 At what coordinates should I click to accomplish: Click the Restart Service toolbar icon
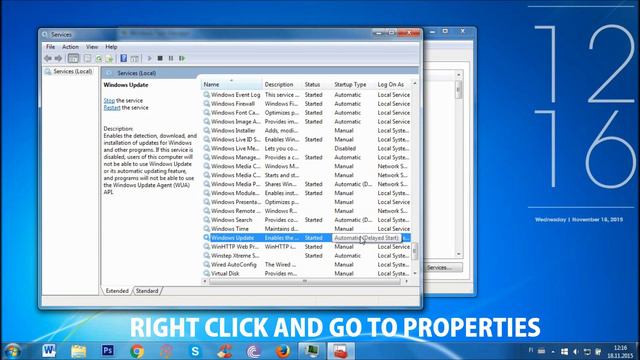(182, 58)
